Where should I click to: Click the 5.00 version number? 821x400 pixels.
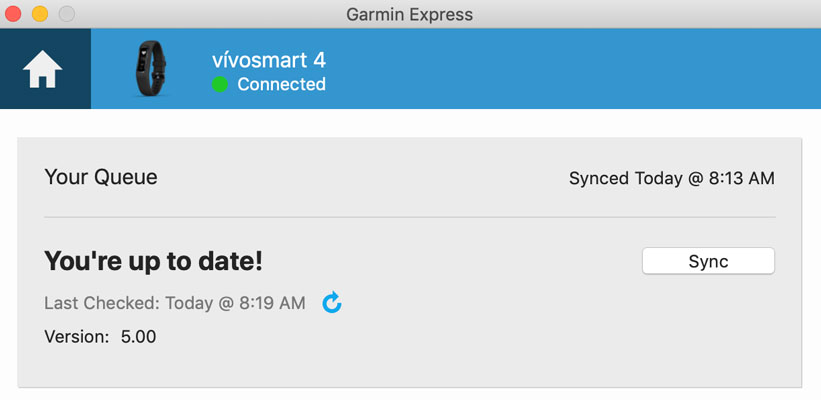tap(138, 337)
